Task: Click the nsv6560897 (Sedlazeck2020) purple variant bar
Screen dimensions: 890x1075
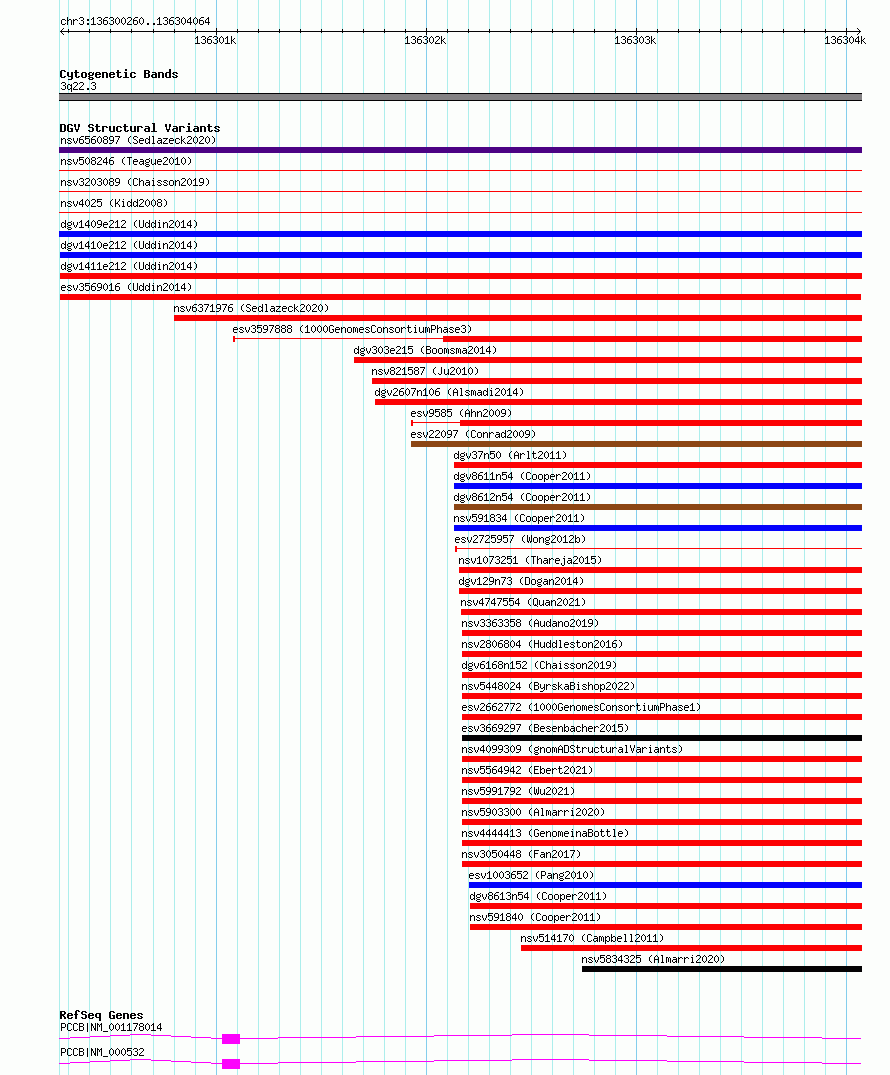Action: point(460,150)
